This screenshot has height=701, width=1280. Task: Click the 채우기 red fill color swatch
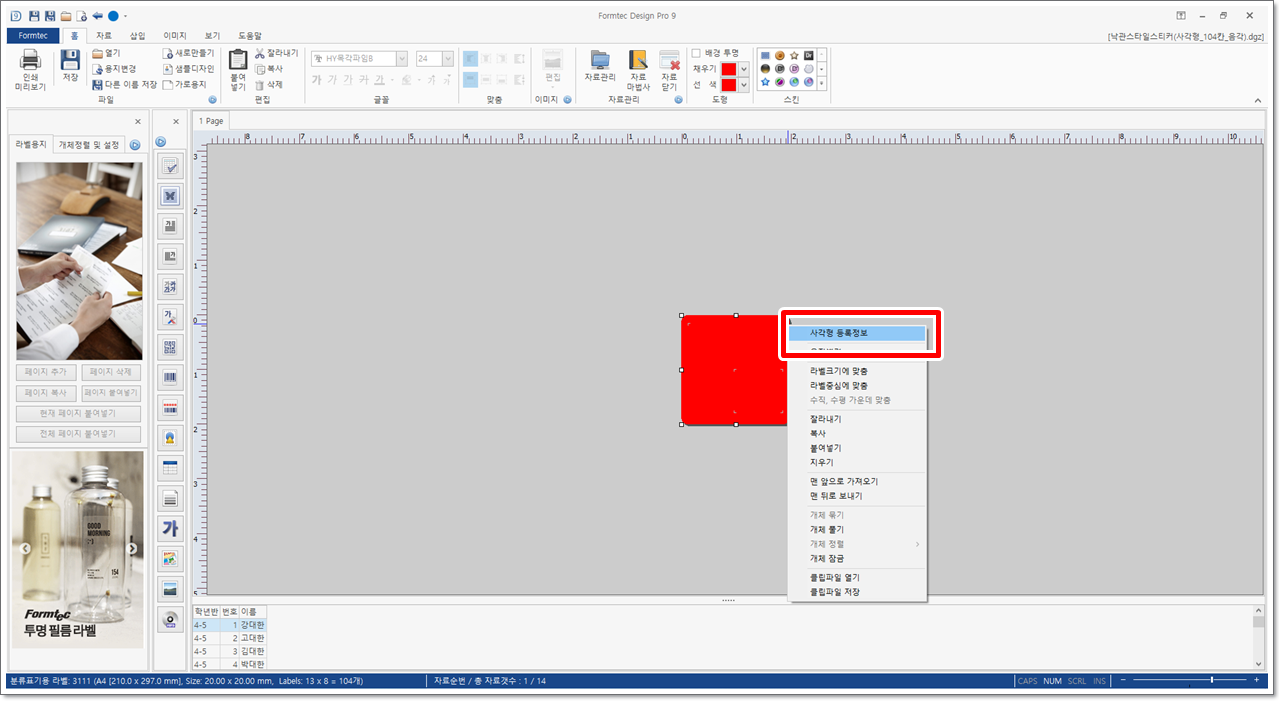pyautogui.click(x=729, y=69)
